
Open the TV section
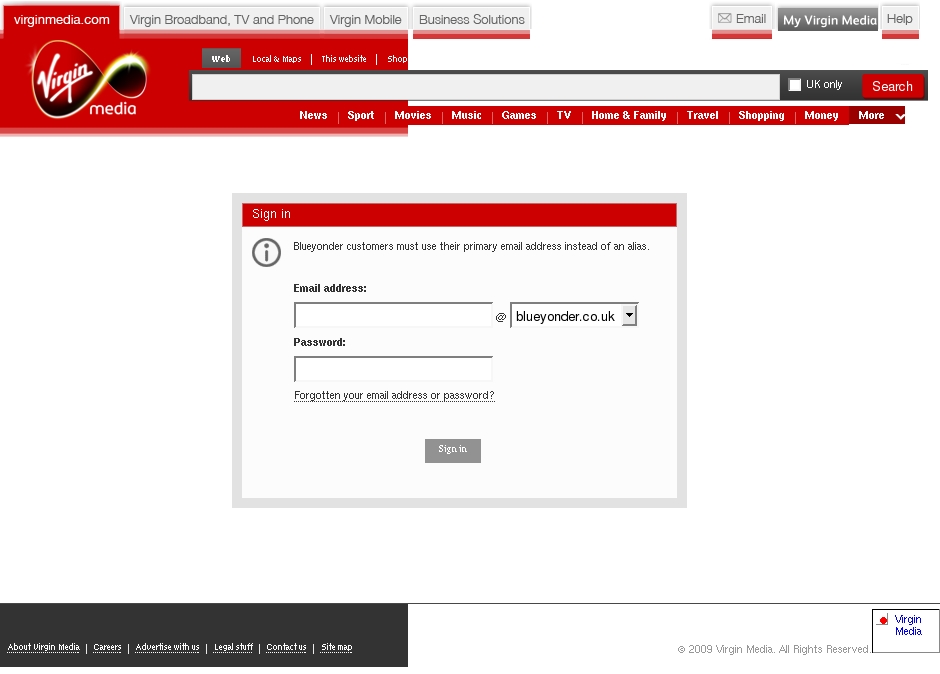click(x=564, y=115)
